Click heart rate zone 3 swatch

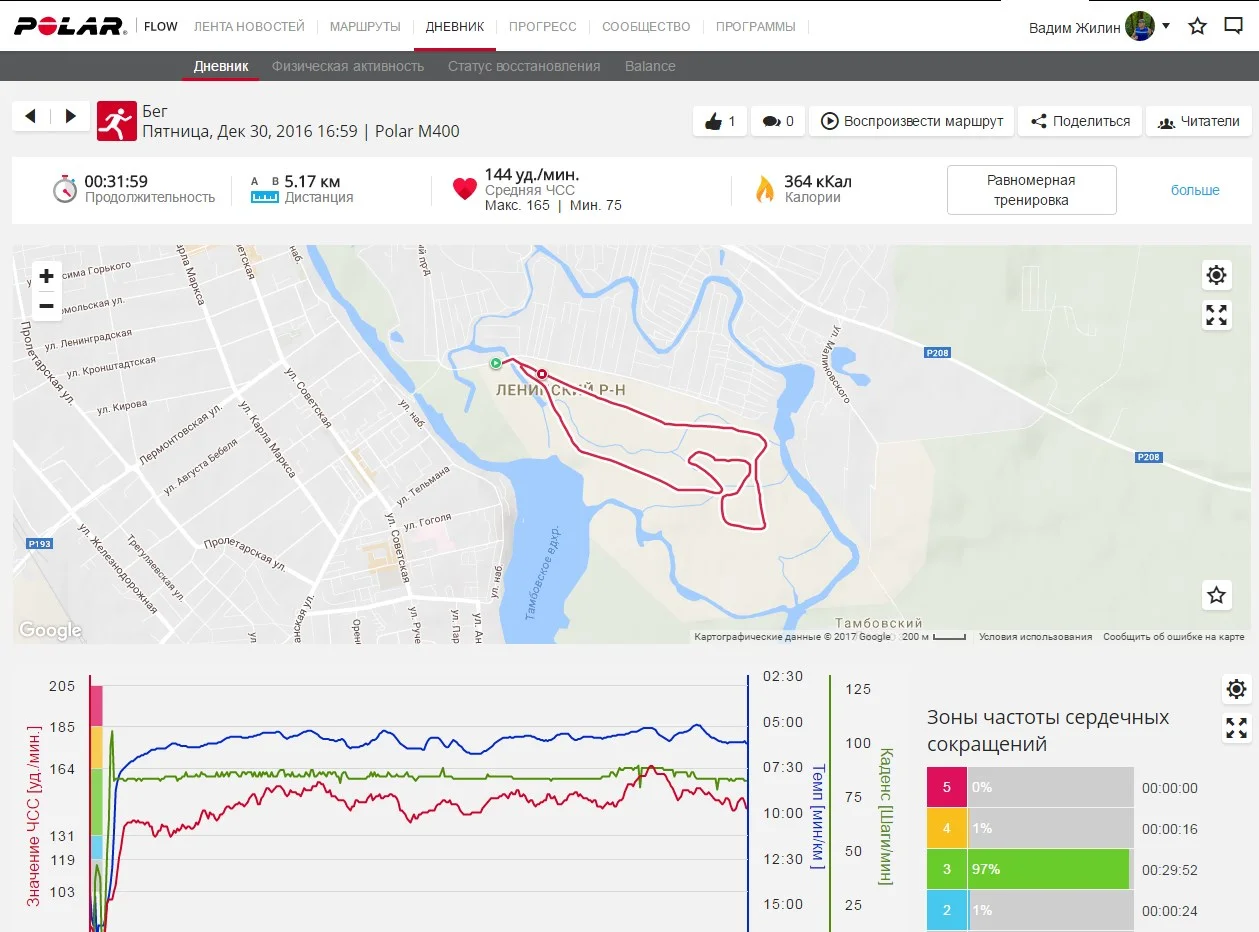click(x=947, y=869)
